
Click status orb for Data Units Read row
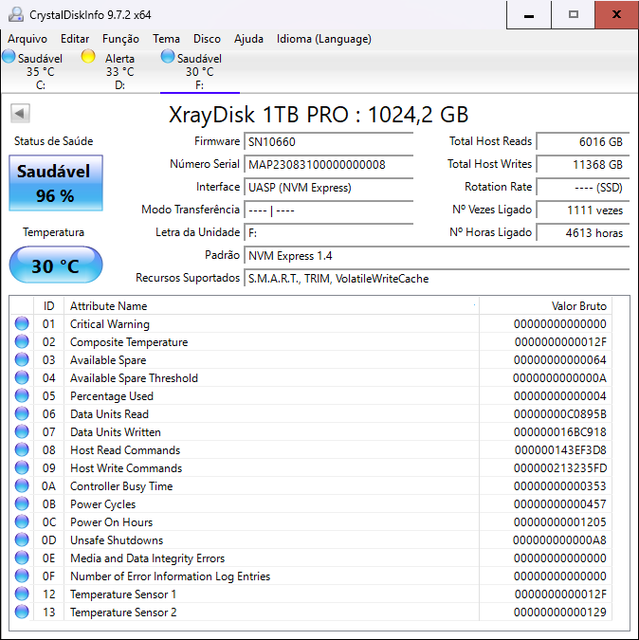[x=22, y=413]
